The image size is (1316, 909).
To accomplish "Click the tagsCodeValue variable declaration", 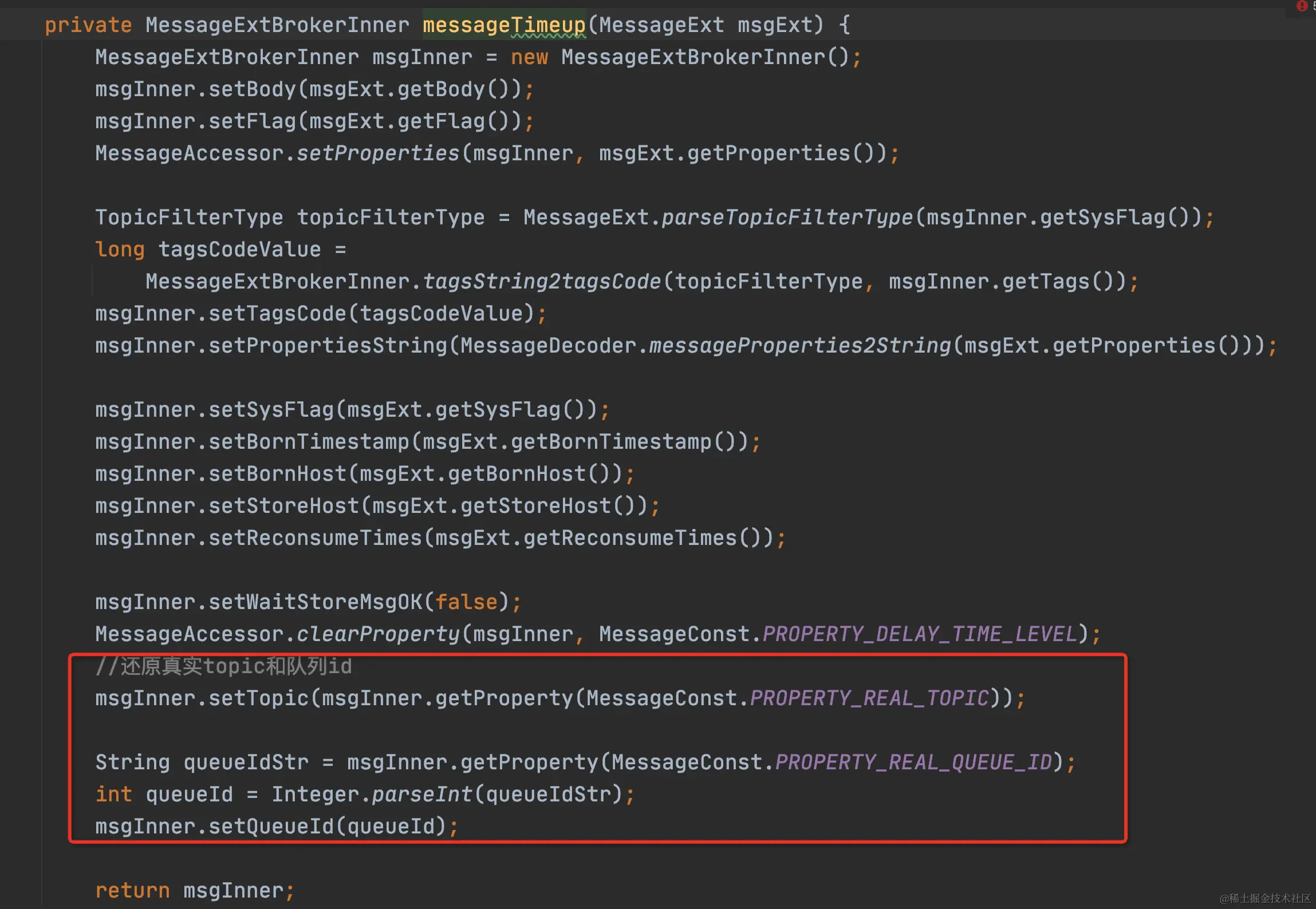I will pos(239,250).
